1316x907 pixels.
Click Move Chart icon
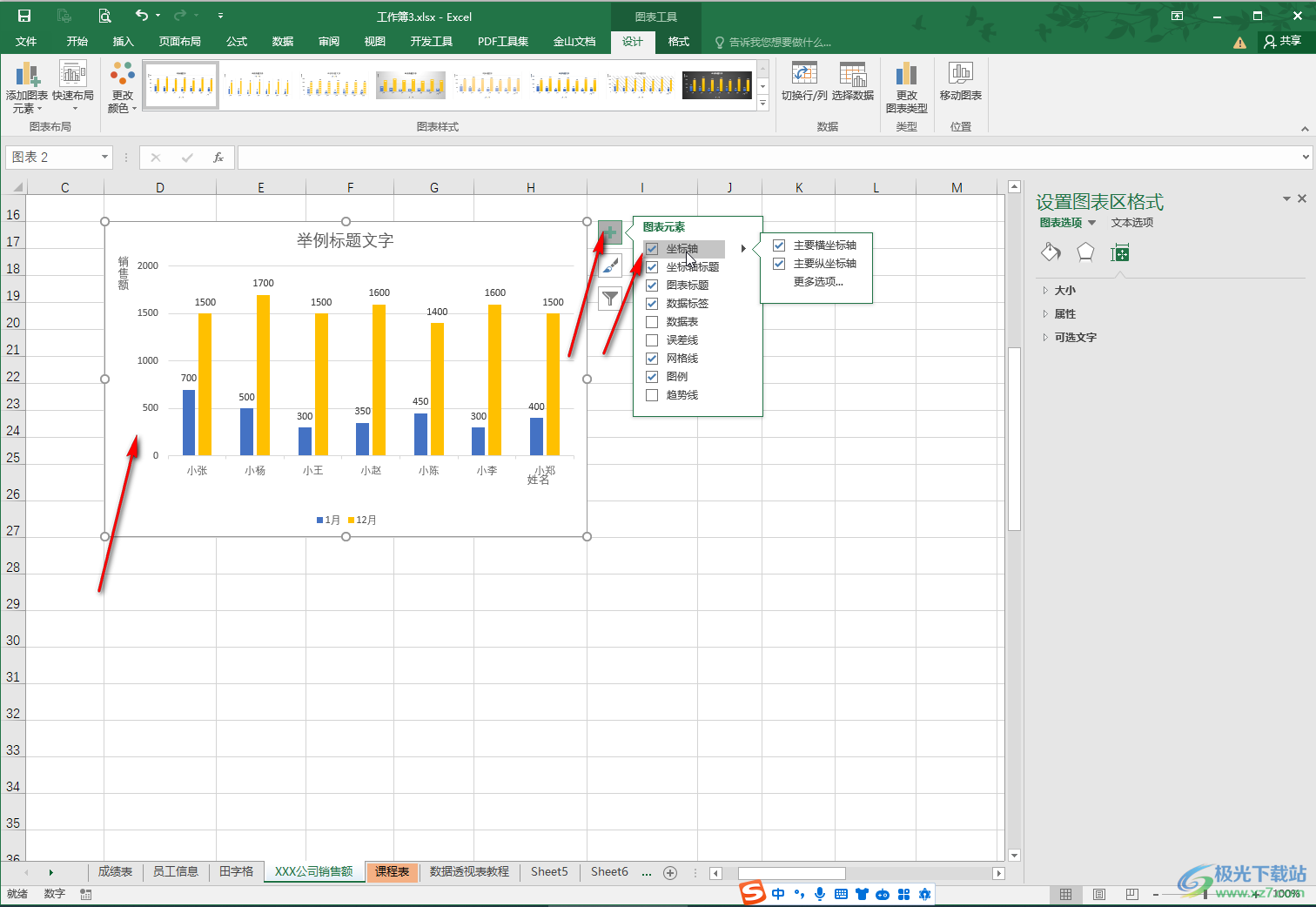[961, 81]
